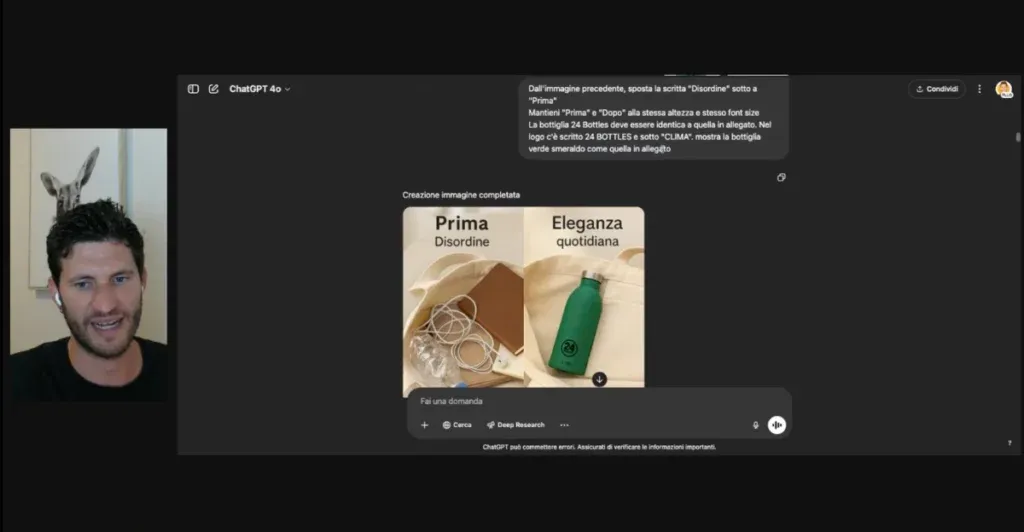Viewport: 1024px width, 532px height.
Task: Open the help question mark button
Action: pyautogui.click(x=1010, y=443)
